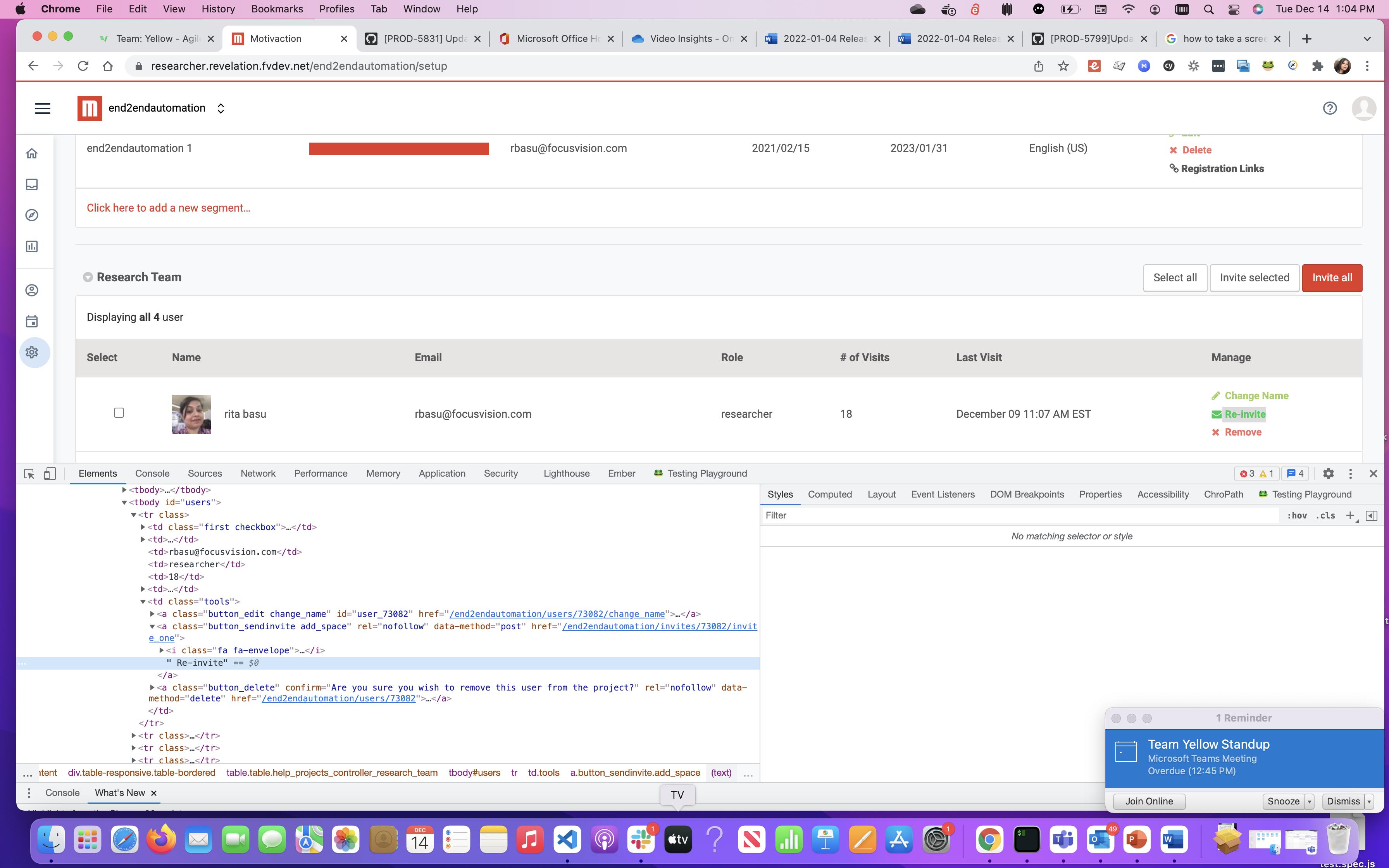The width and height of the screenshot is (1389, 868).
Task: Click the Invite all button
Action: pyautogui.click(x=1332, y=278)
